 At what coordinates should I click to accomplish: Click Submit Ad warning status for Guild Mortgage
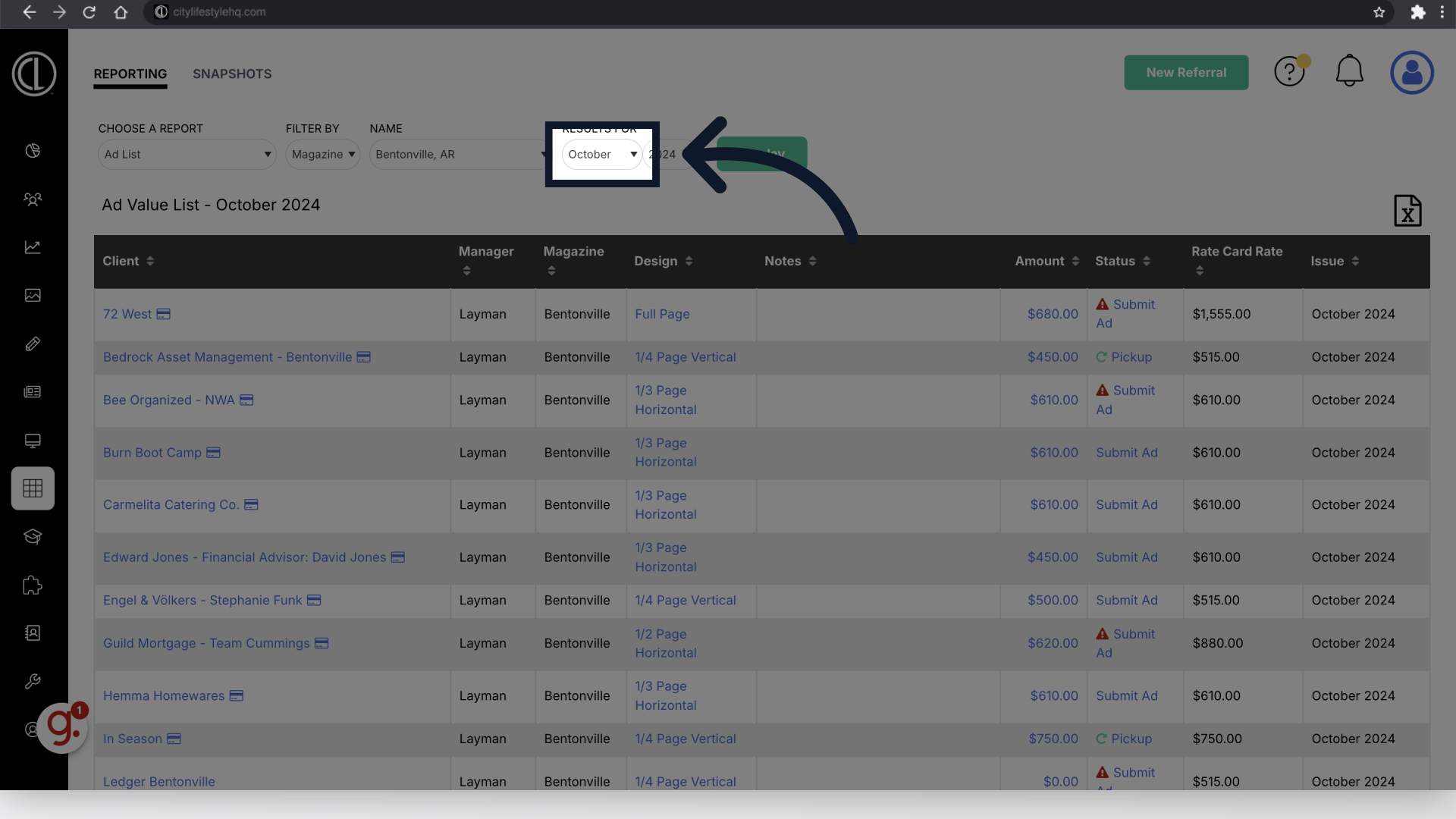point(1125,644)
